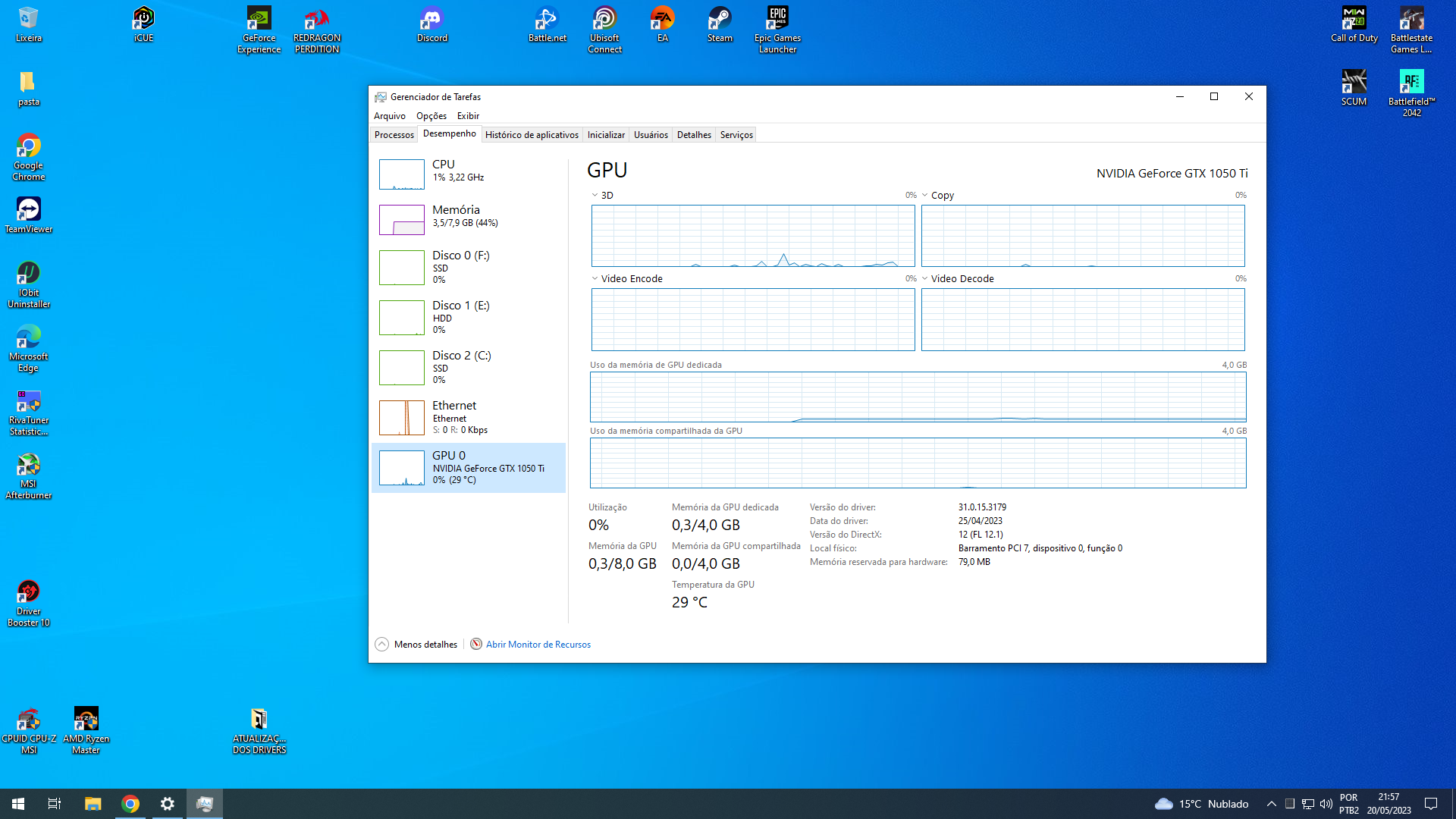Open RivaTuner Statistics shortcut
Image resolution: width=1456 pixels, height=819 pixels.
point(28,412)
